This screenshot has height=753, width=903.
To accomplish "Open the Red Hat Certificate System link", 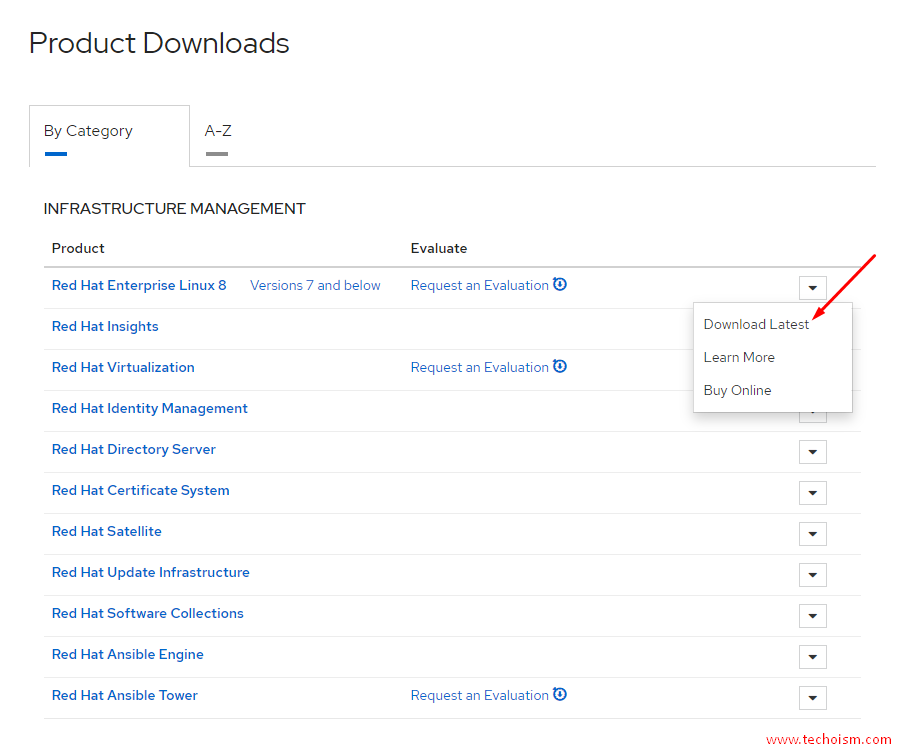I will pyautogui.click(x=141, y=490).
